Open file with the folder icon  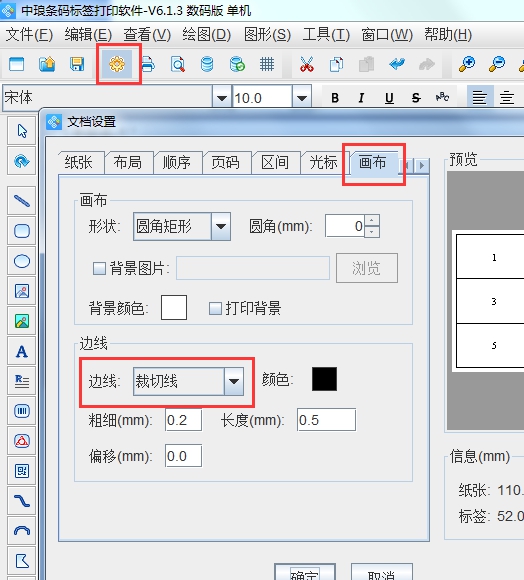[x=47, y=64]
